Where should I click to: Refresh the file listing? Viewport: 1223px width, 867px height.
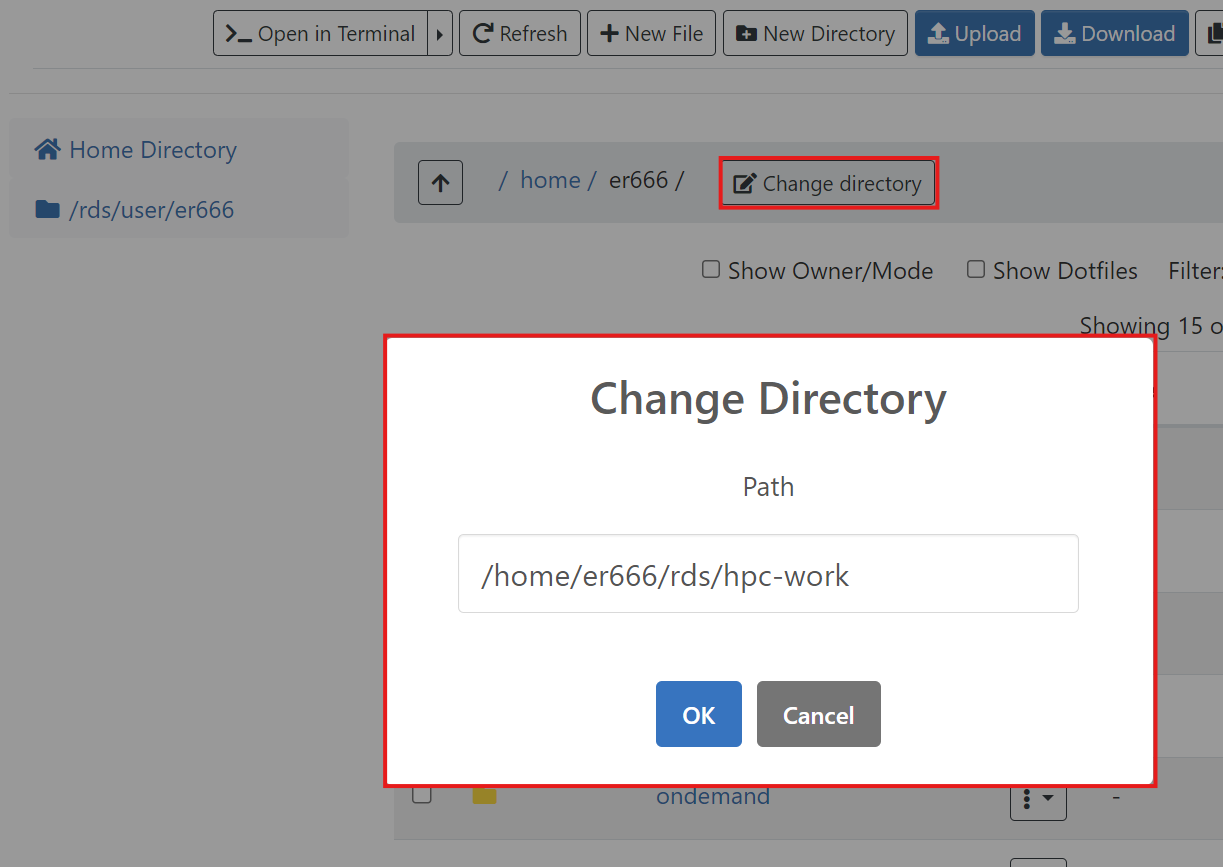coord(520,34)
